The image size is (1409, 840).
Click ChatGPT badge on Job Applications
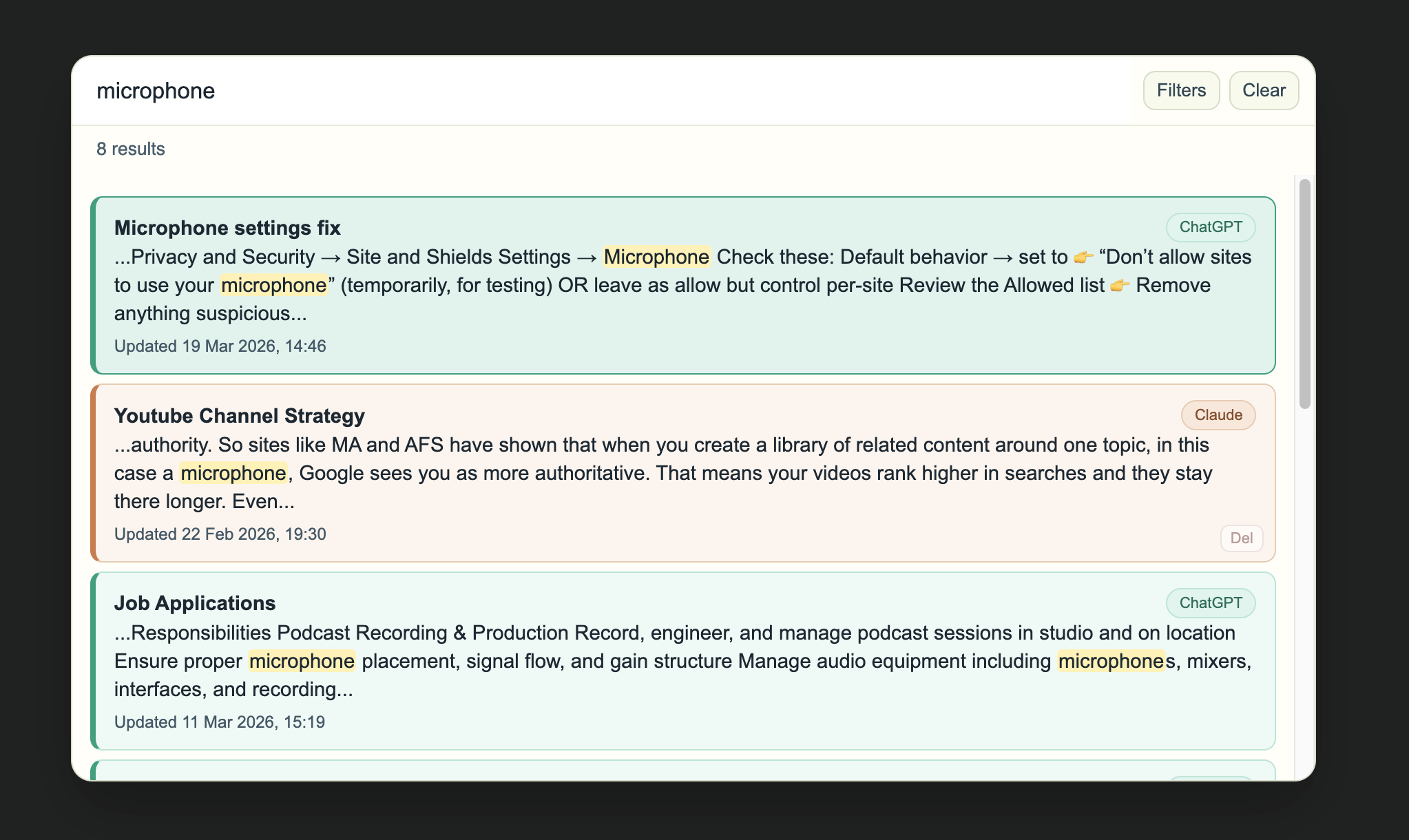coord(1210,603)
